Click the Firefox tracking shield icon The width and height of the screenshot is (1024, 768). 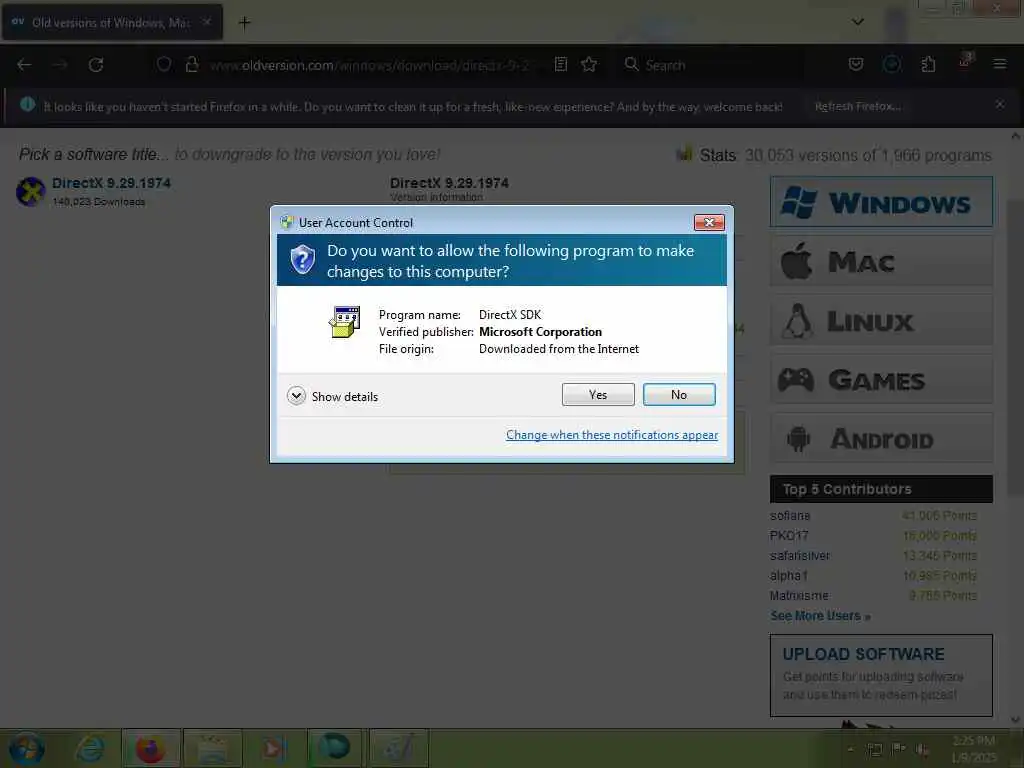coord(164,64)
